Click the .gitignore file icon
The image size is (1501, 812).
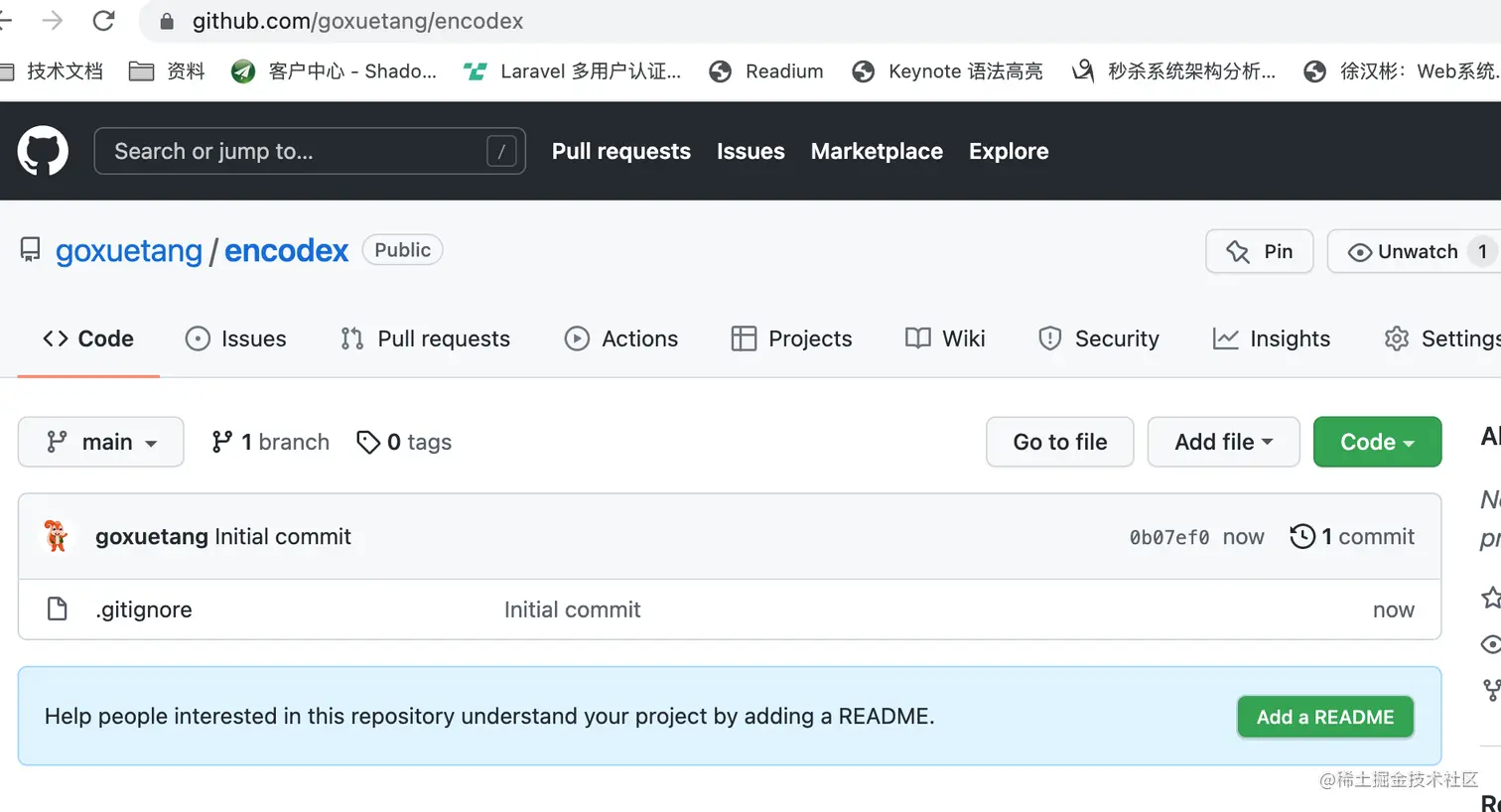[58, 609]
